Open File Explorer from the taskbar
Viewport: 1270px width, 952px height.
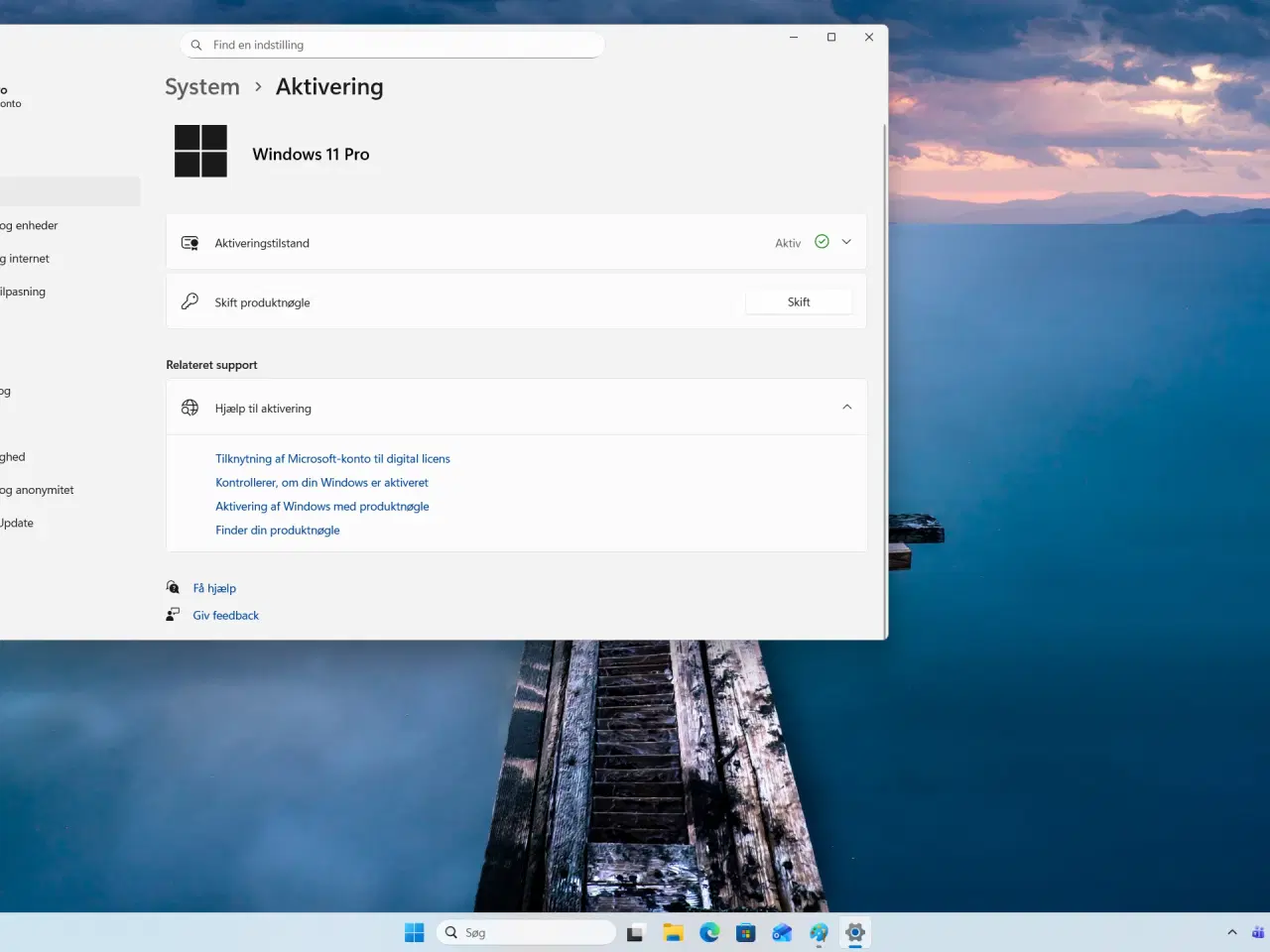(x=673, y=932)
